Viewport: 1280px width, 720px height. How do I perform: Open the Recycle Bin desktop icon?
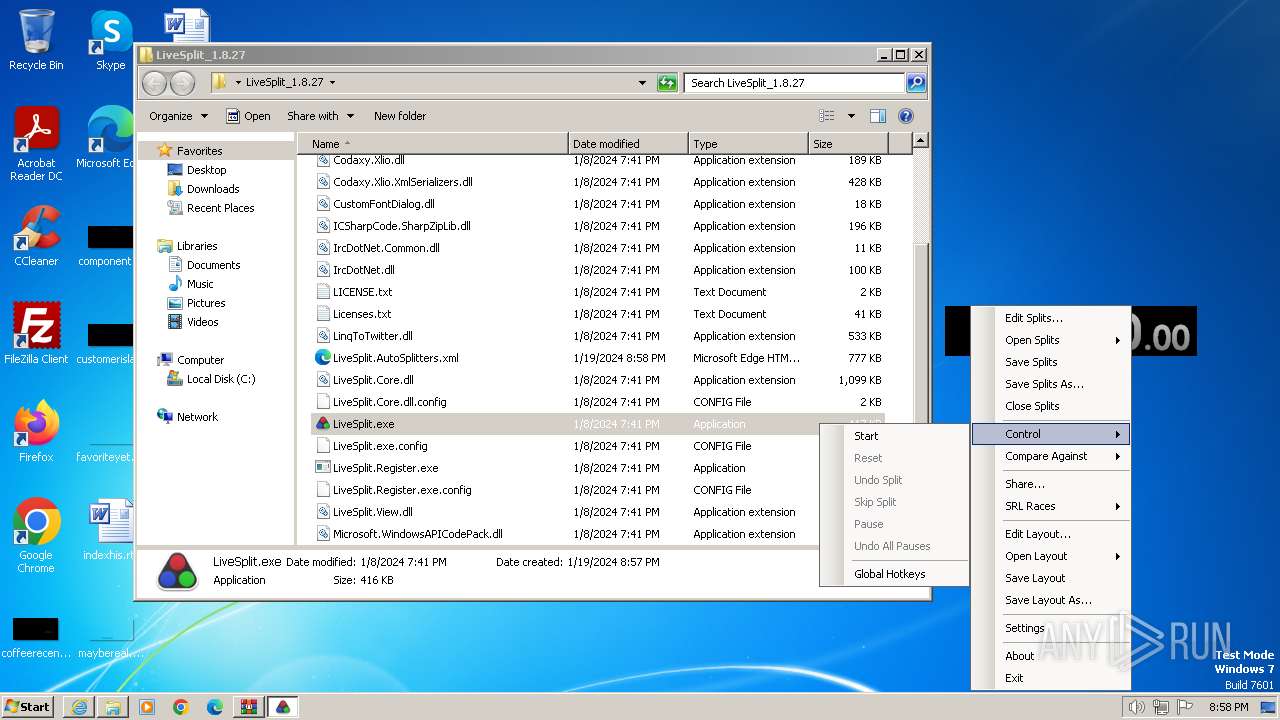pyautogui.click(x=36, y=40)
